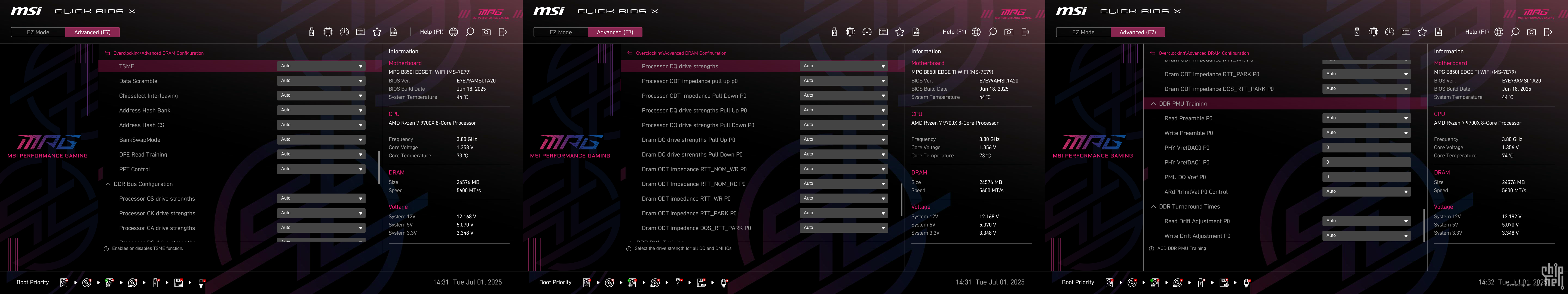
Task: Click PHY VrefDAC0 P0 input field
Action: pyautogui.click(x=1367, y=147)
